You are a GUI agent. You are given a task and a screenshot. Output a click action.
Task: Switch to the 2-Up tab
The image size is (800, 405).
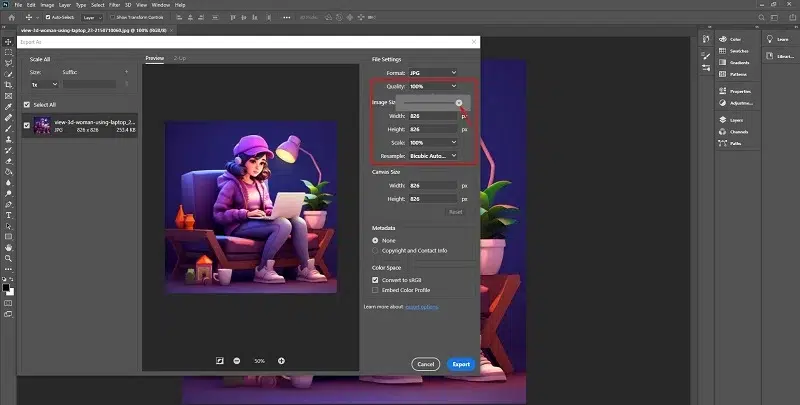180,58
